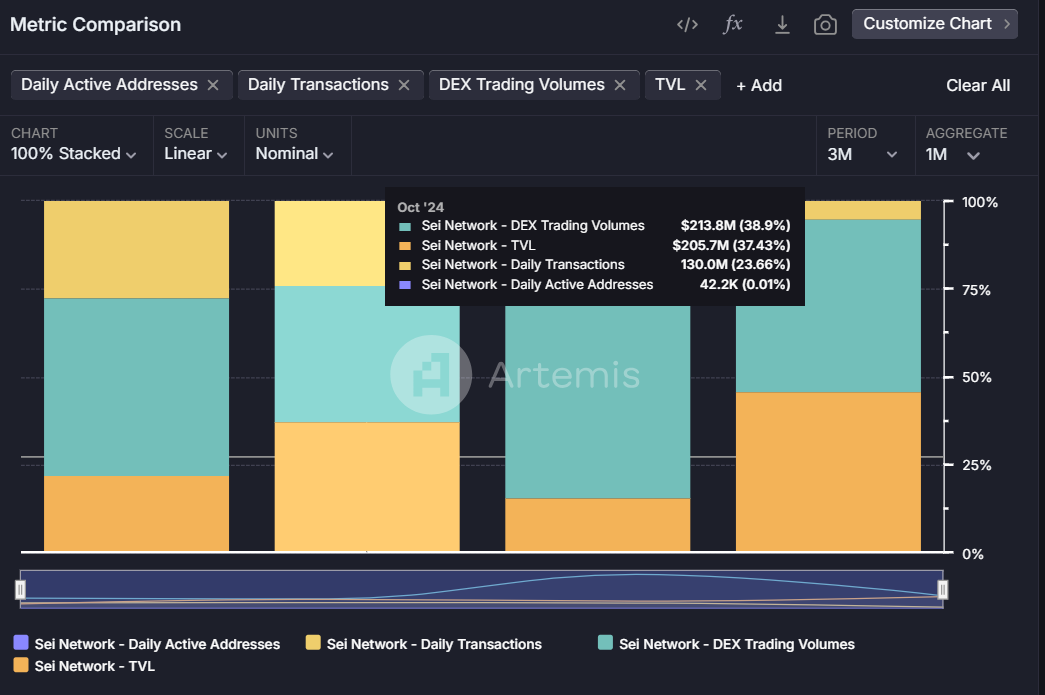
Task: Click the 75% y-axis label
Action: point(976,290)
